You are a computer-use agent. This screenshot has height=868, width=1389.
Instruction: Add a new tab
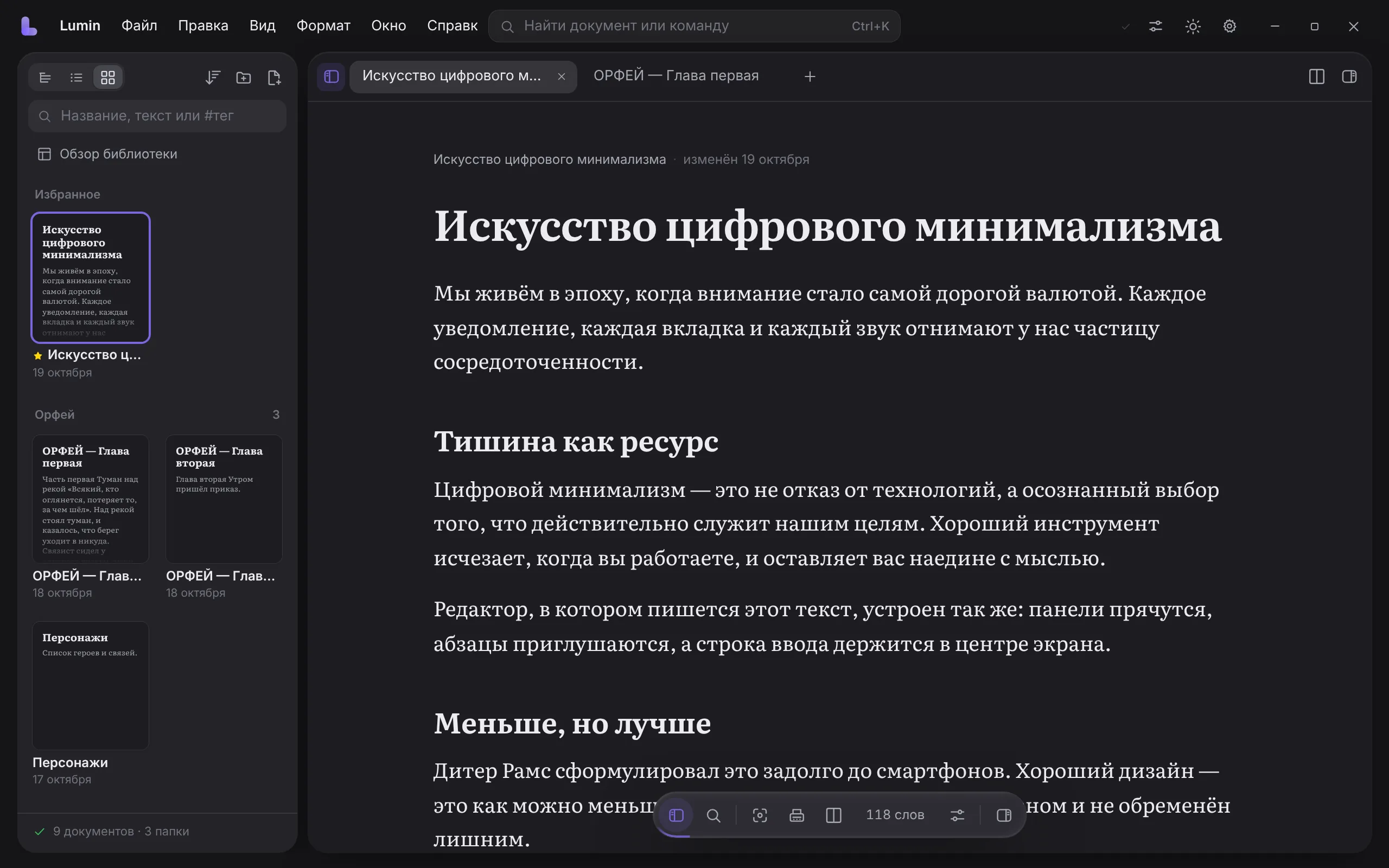tap(810, 76)
